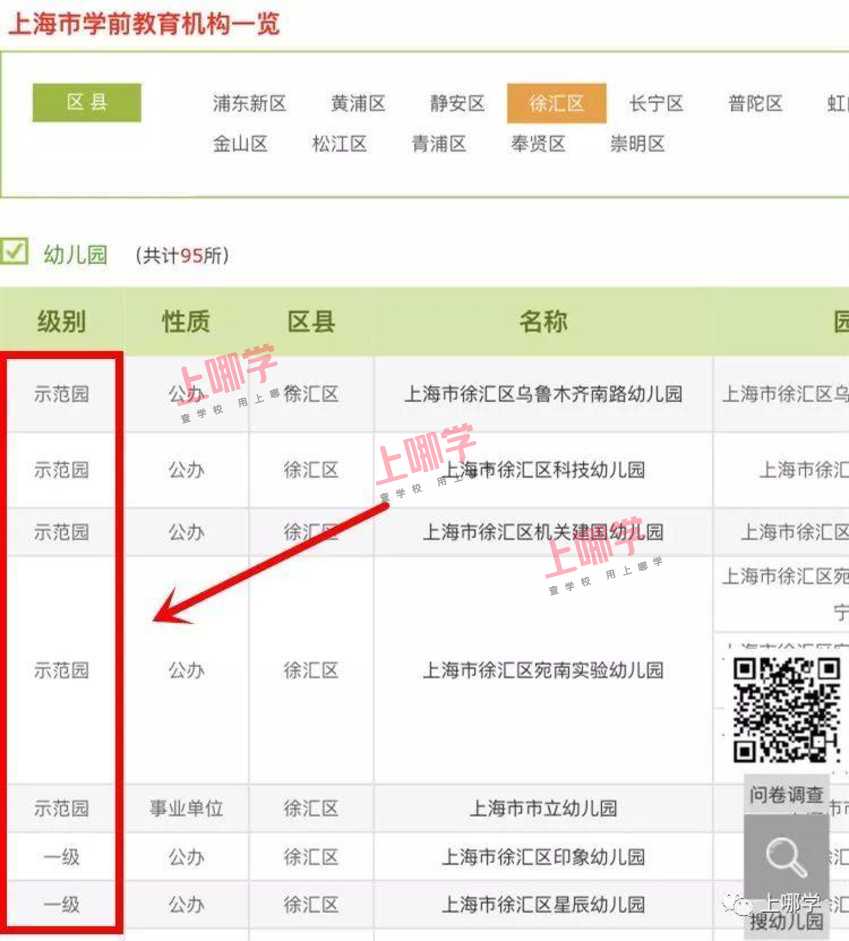This screenshot has height=941, width=849.
Task: Switch to 黄浦区 district
Action: pyautogui.click(x=358, y=103)
